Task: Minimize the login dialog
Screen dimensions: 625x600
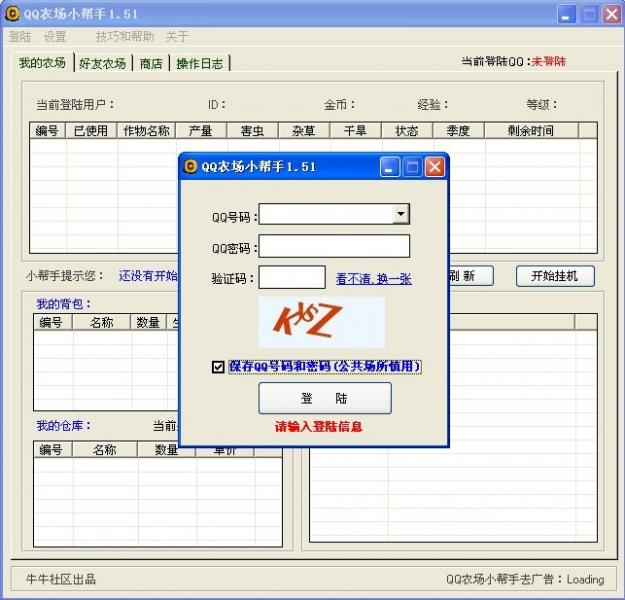Action: 389,167
